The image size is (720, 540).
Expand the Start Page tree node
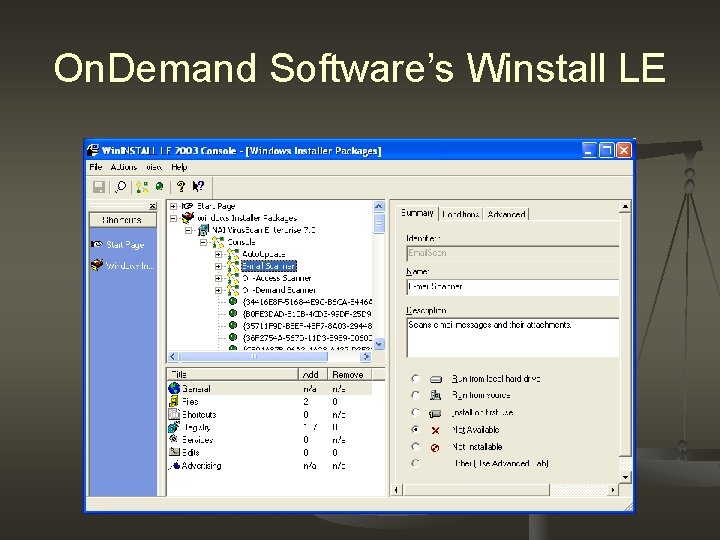coord(173,206)
